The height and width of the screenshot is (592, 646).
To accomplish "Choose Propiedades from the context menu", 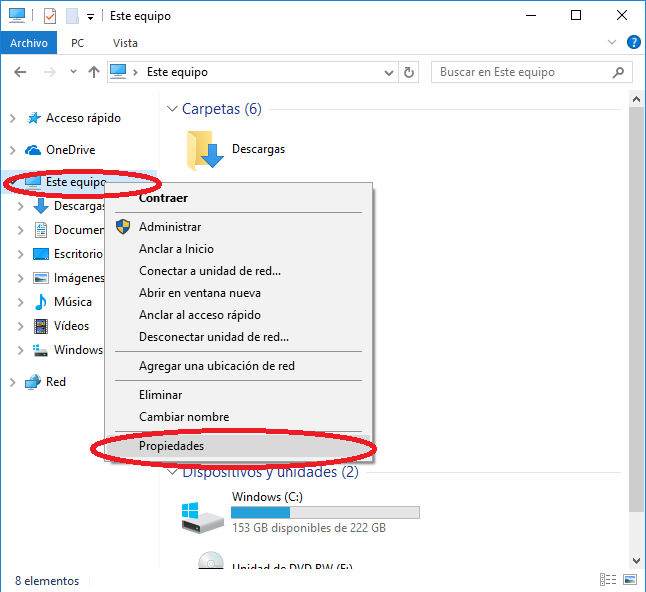I will (x=170, y=446).
